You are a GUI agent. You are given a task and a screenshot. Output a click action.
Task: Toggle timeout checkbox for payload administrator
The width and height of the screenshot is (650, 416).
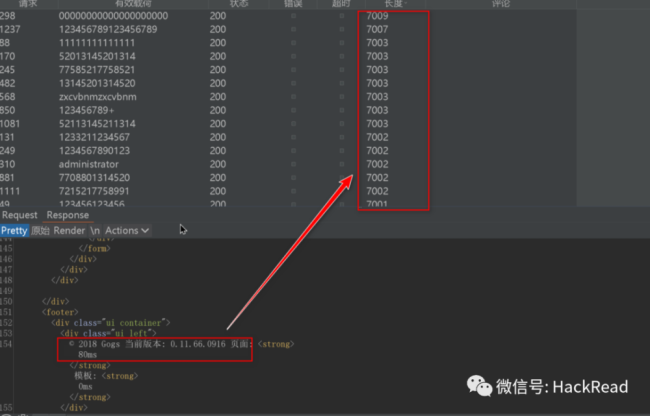(342, 164)
